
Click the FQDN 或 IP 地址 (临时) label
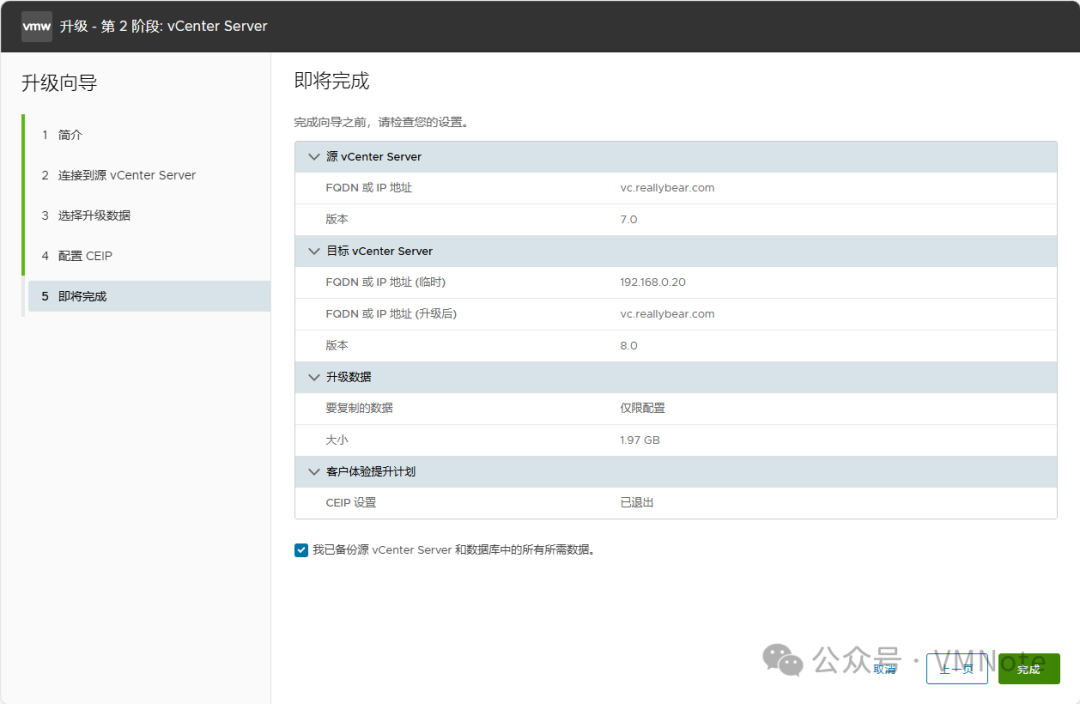coord(385,282)
